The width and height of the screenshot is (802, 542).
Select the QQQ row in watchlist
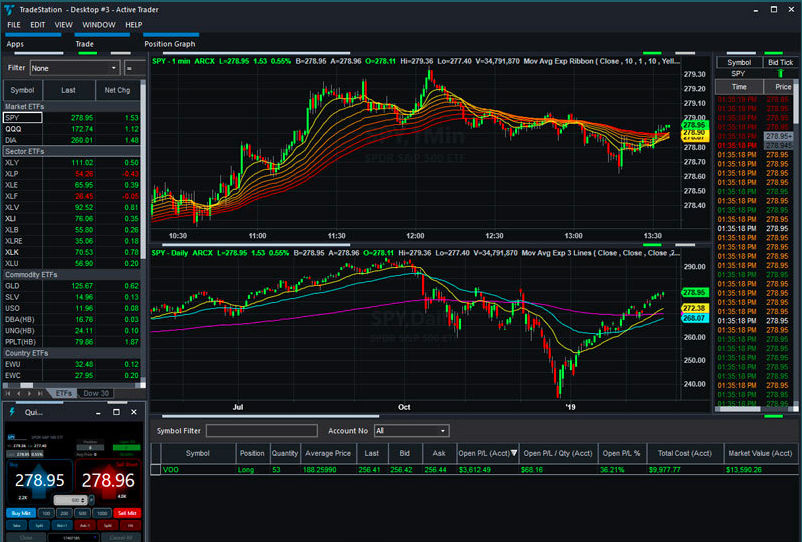72,129
